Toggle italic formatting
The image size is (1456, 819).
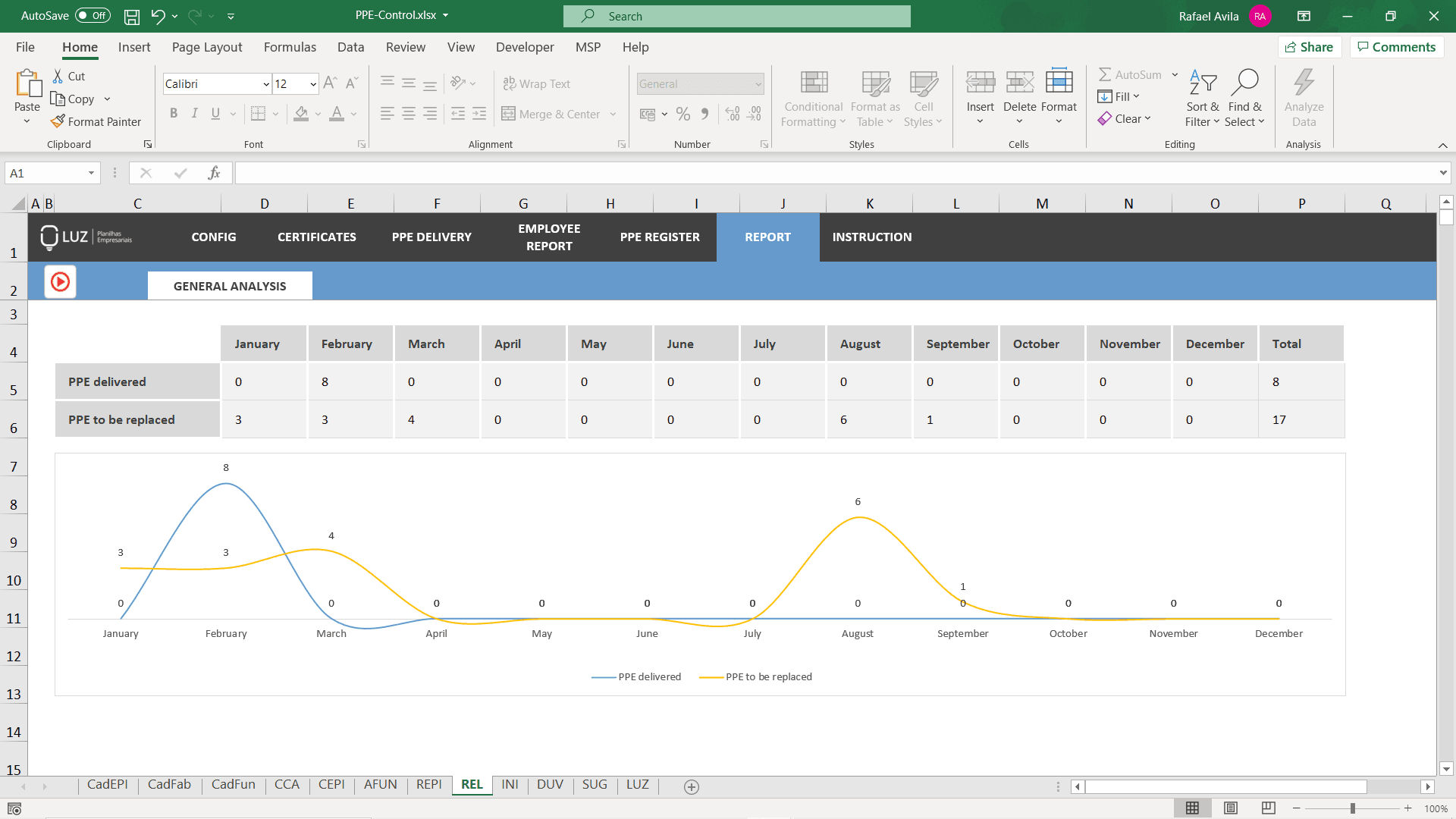pyautogui.click(x=195, y=113)
